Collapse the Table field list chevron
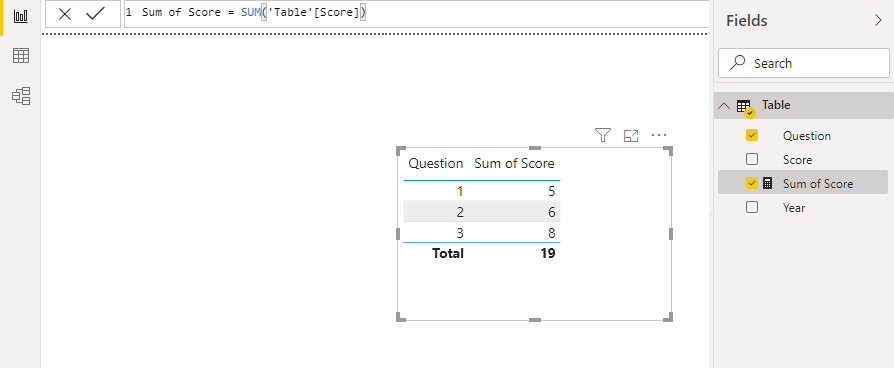This screenshot has height=368, width=894. (724, 106)
